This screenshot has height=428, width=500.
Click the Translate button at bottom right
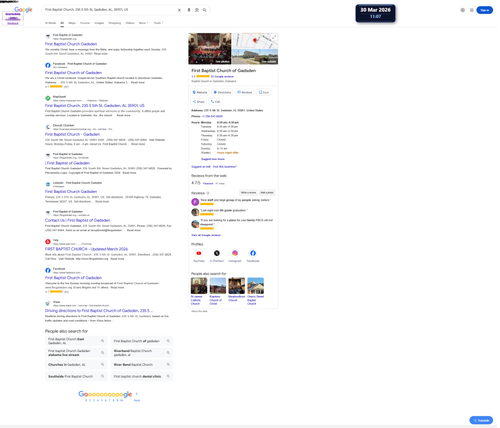click(x=481, y=420)
